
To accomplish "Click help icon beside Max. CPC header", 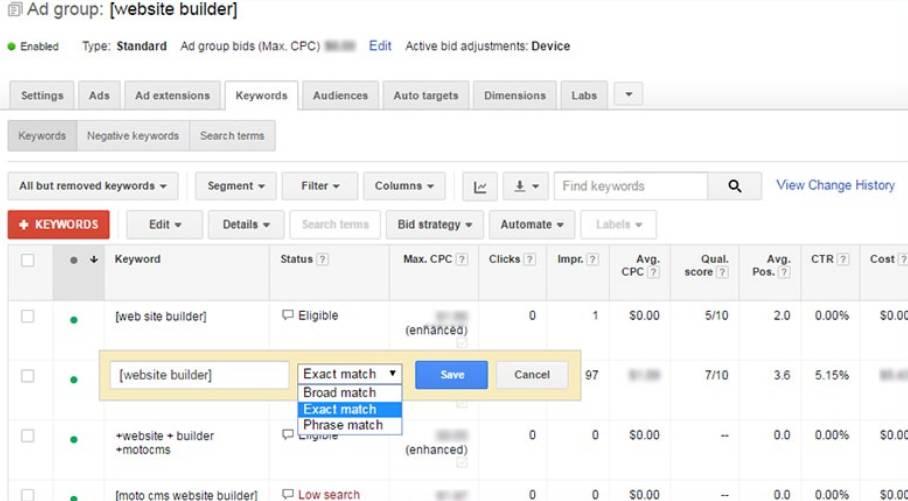I will click(461, 260).
